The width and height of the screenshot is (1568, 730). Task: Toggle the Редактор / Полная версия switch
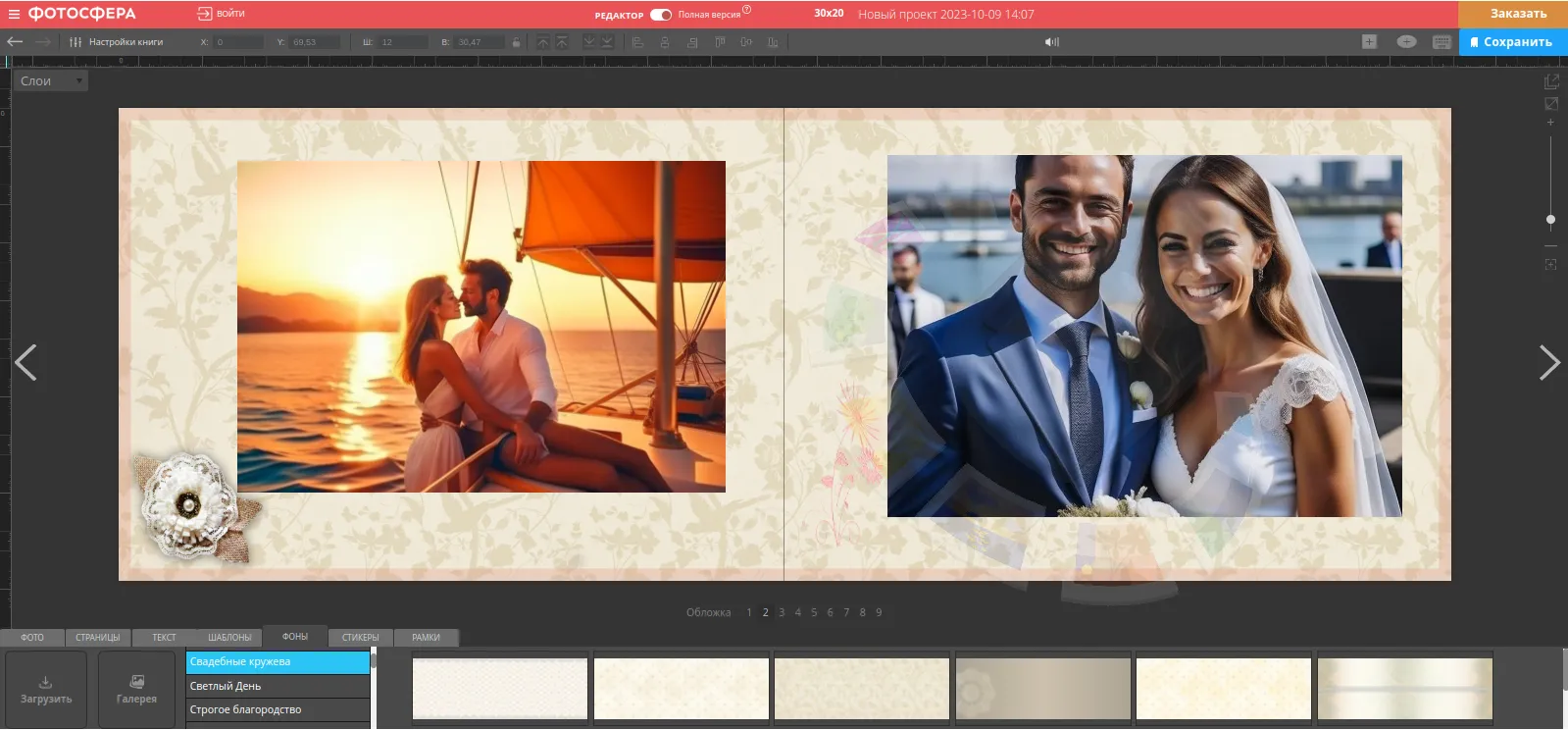661,15
